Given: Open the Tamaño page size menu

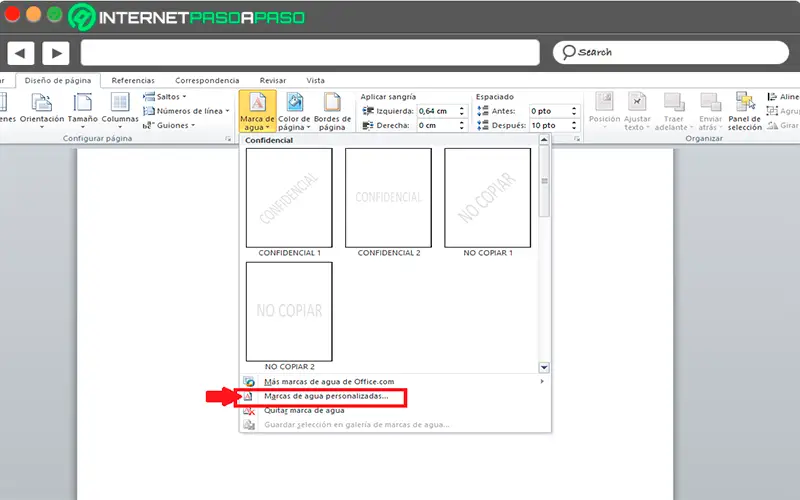Looking at the screenshot, I should tap(82, 111).
